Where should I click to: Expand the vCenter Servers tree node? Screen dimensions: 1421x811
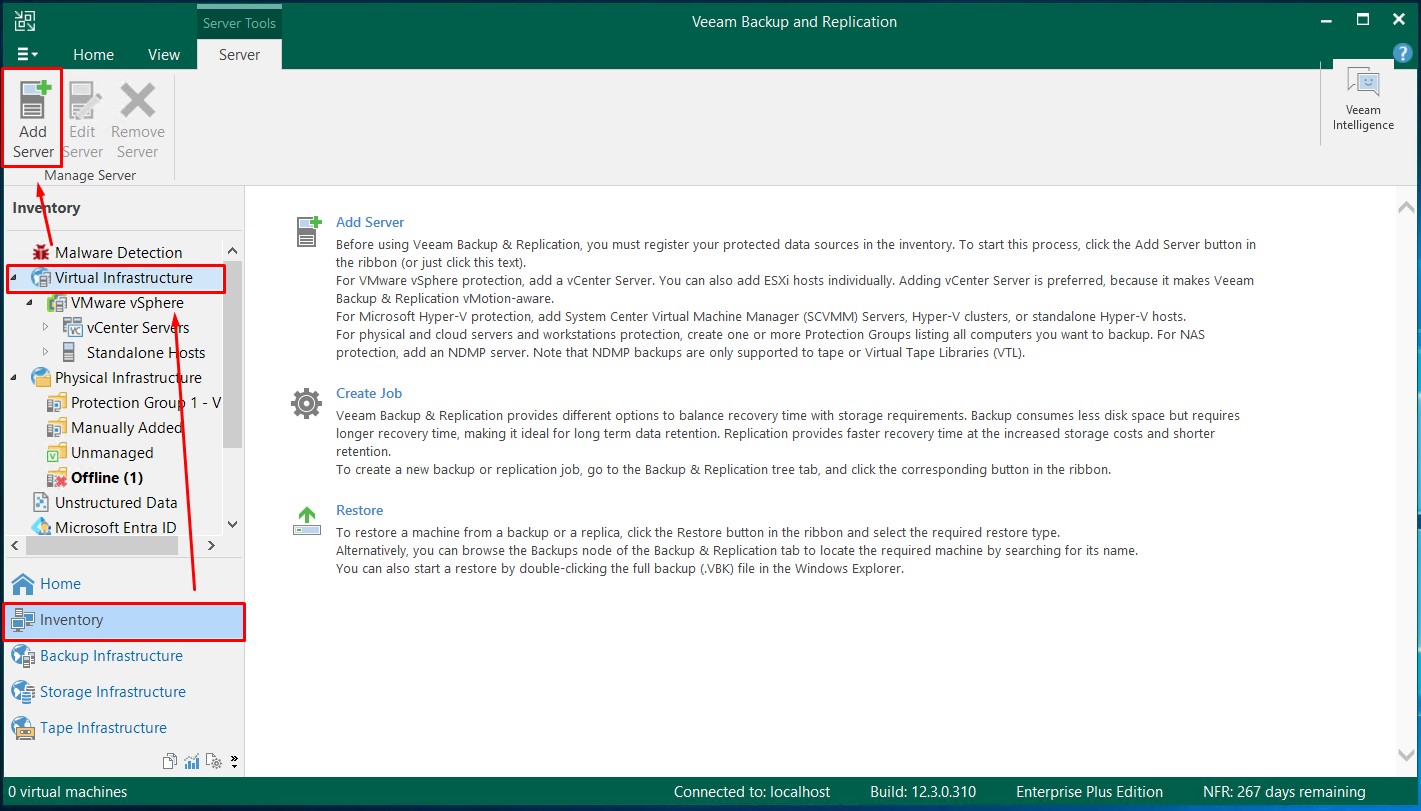point(45,327)
